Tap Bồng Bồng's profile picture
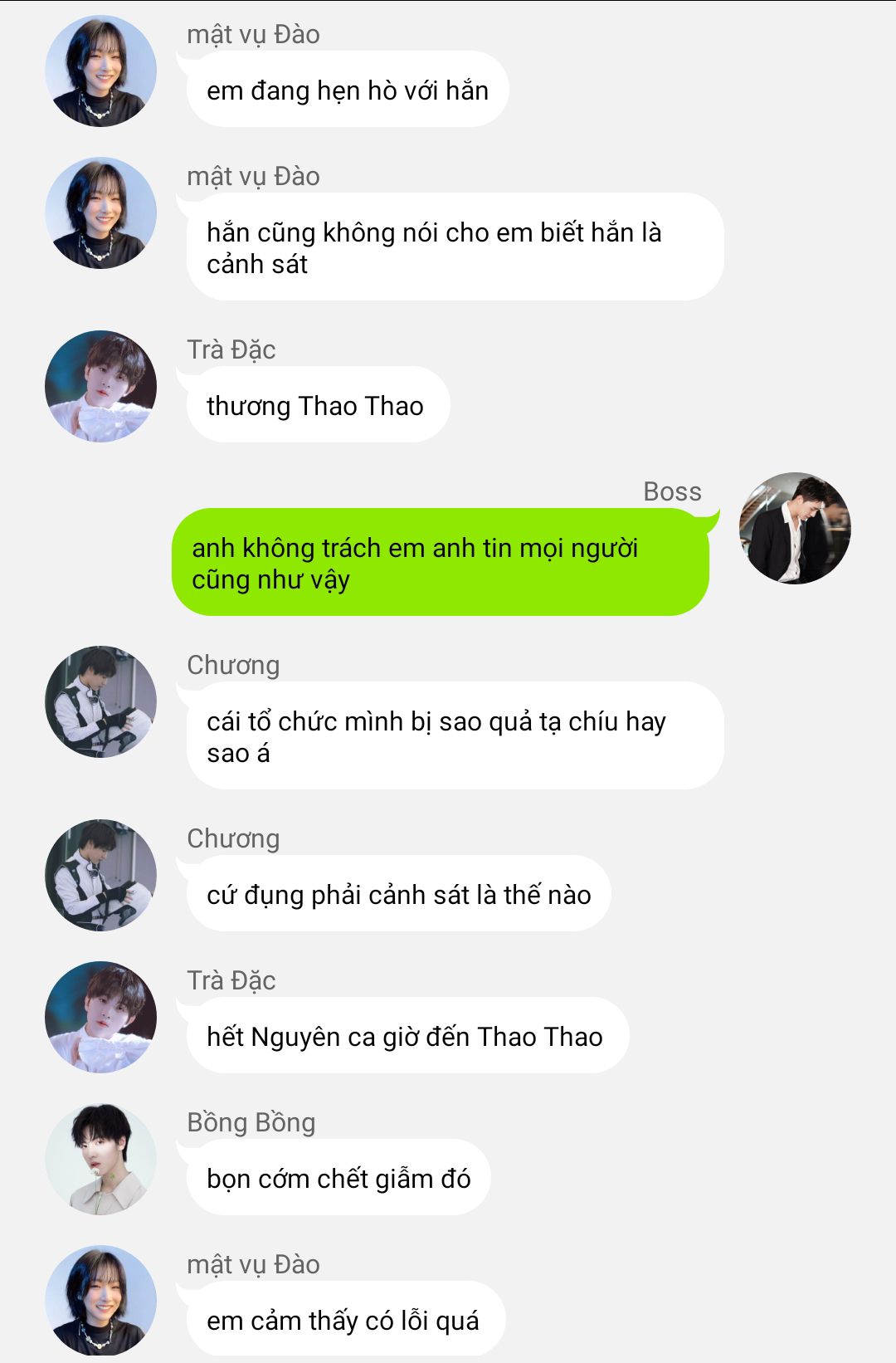The image size is (896, 1363). tap(100, 1160)
